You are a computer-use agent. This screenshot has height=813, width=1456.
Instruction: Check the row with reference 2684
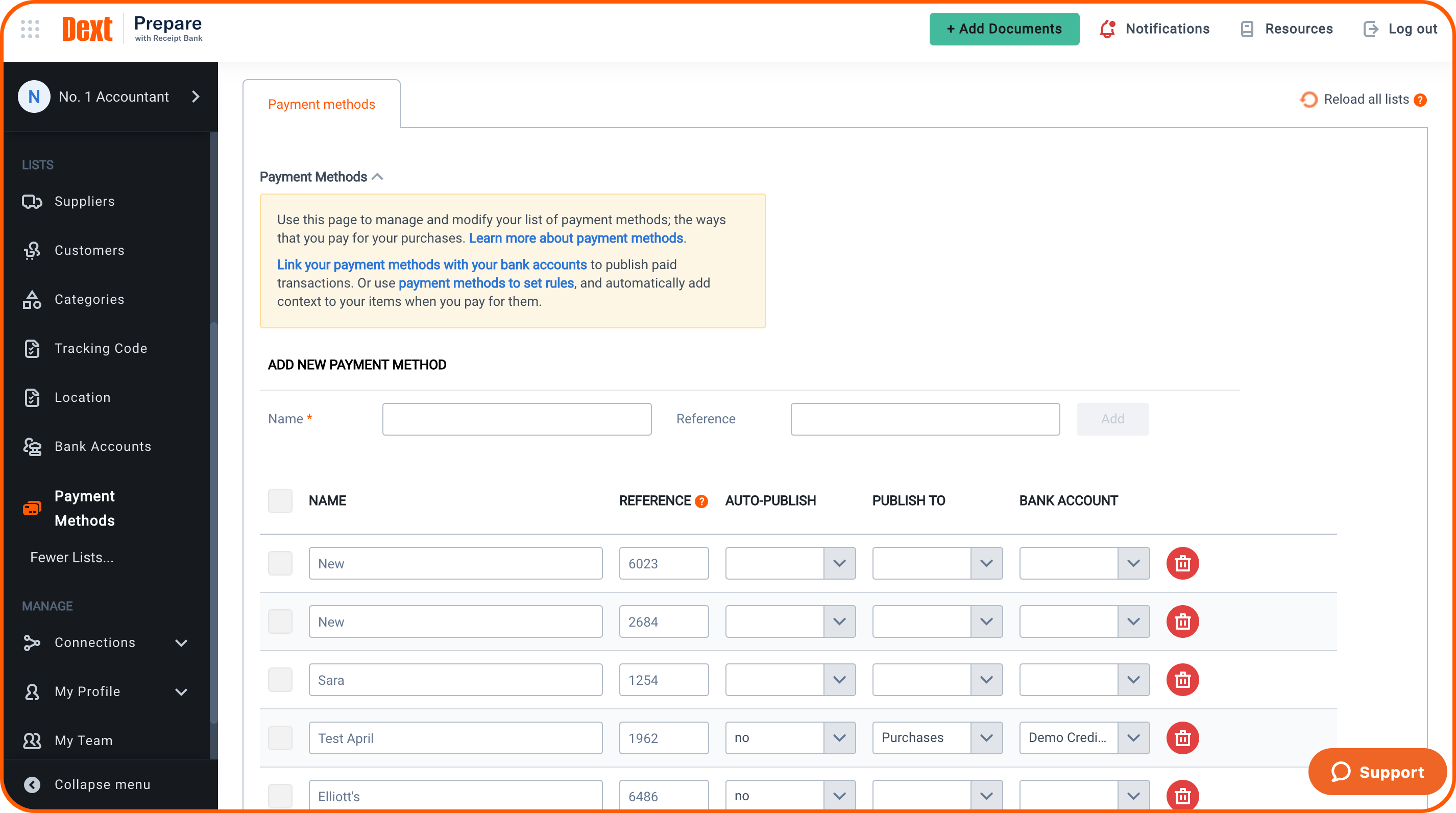click(280, 621)
